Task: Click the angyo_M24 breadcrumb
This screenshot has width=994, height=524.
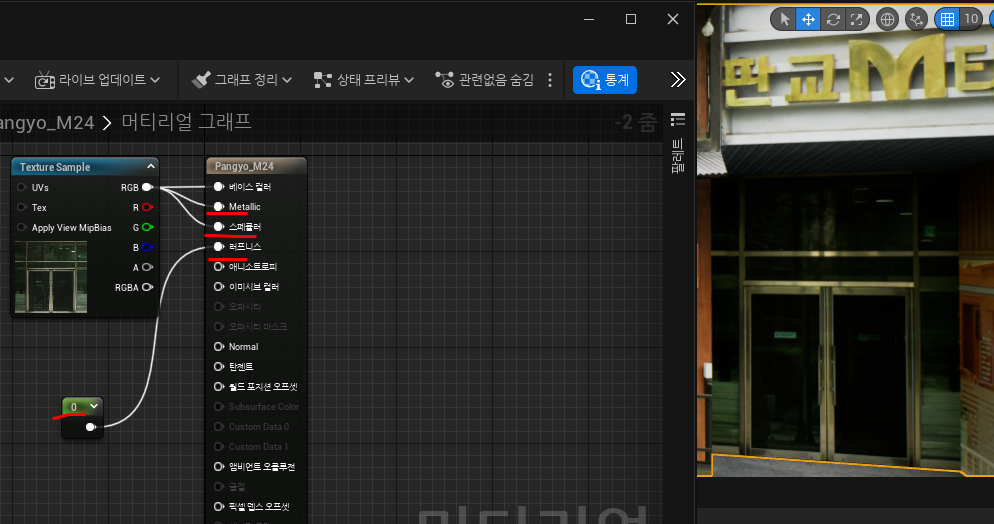Action: (x=47, y=122)
